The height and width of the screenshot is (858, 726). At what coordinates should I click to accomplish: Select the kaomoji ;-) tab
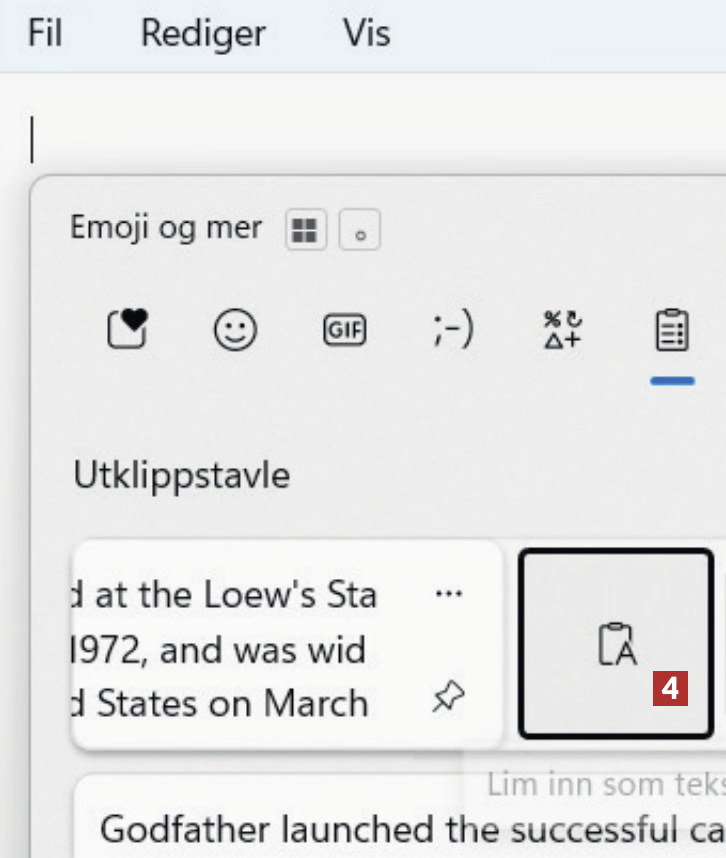coord(453,329)
